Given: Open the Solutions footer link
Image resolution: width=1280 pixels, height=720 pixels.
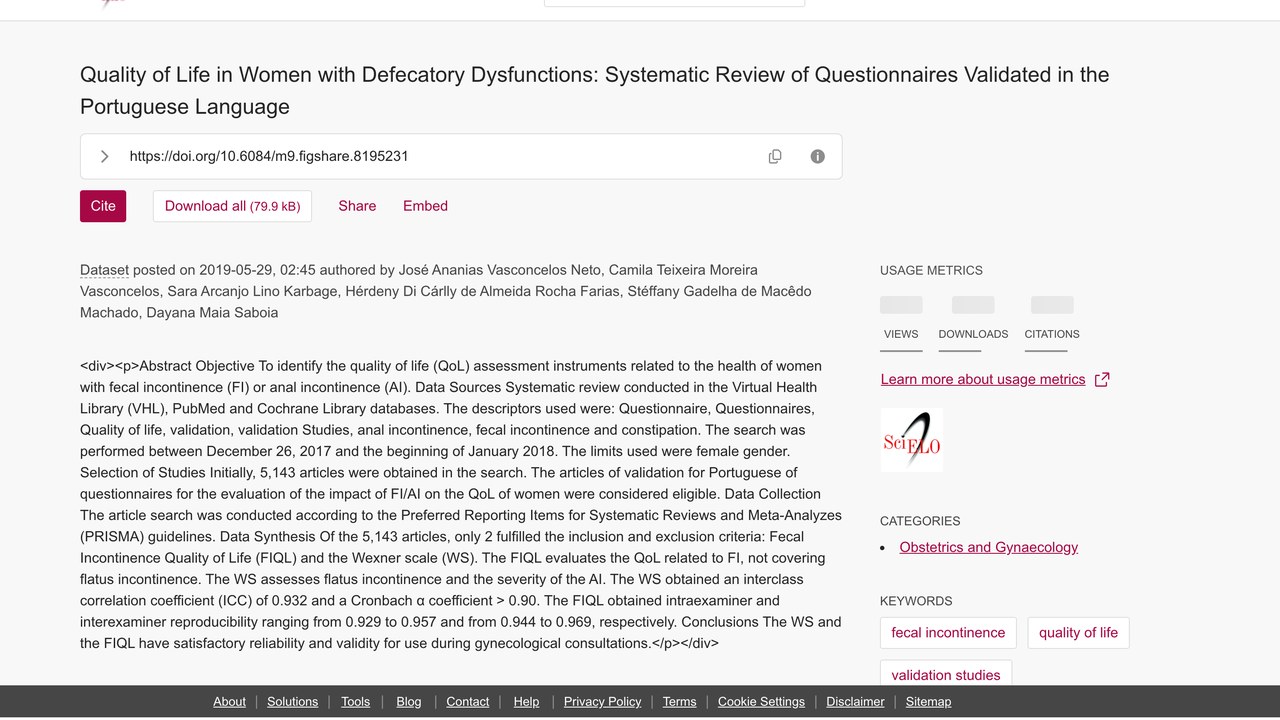Looking at the screenshot, I should pos(292,702).
